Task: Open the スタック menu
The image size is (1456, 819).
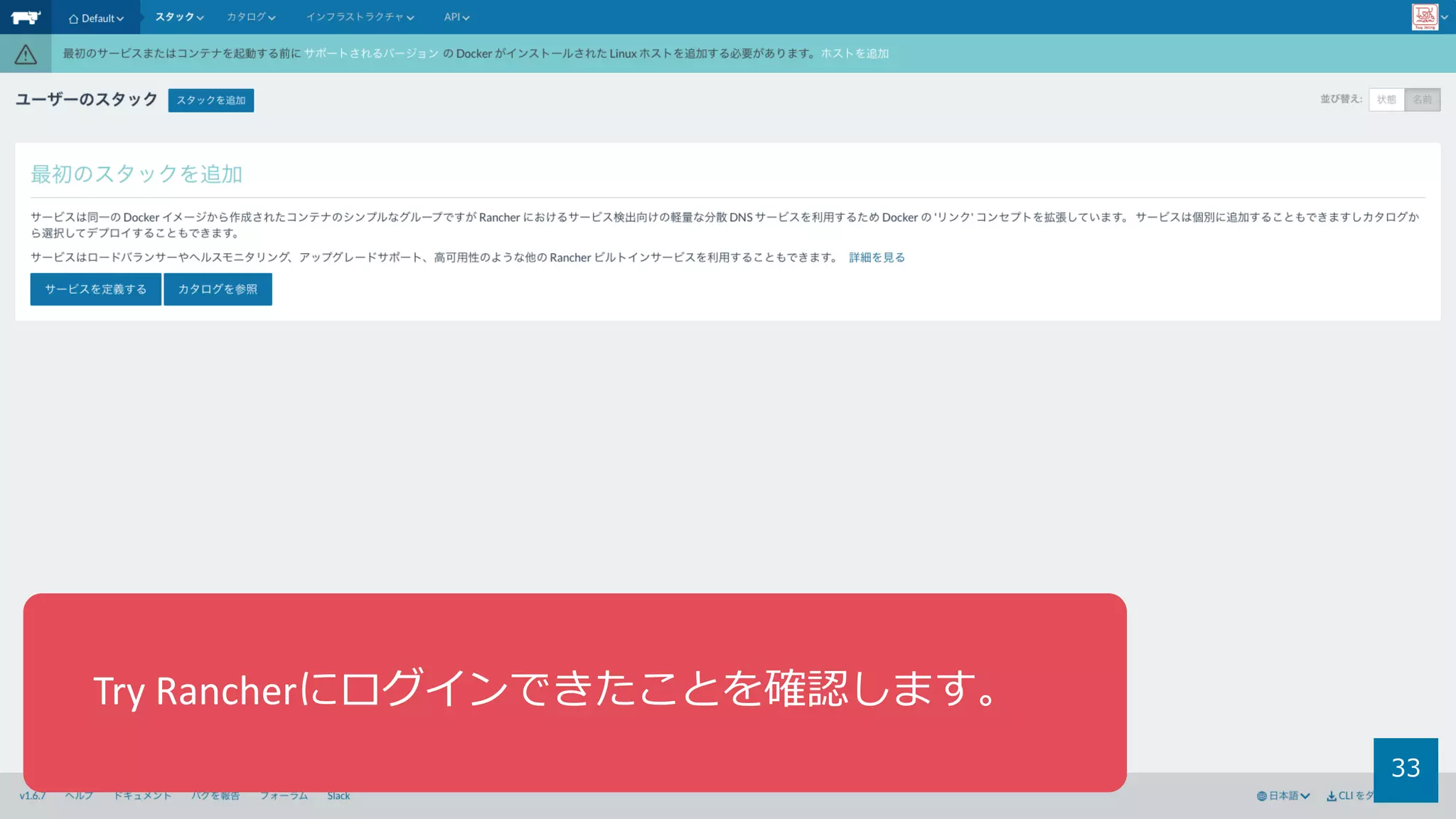Action: (x=179, y=17)
